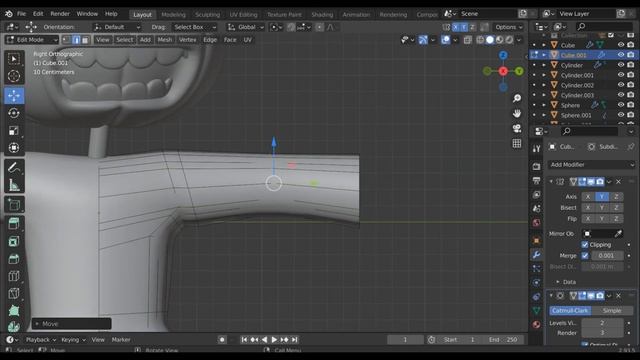
Task: Click the viewport zoom magnifier icon
Action: 517,98
